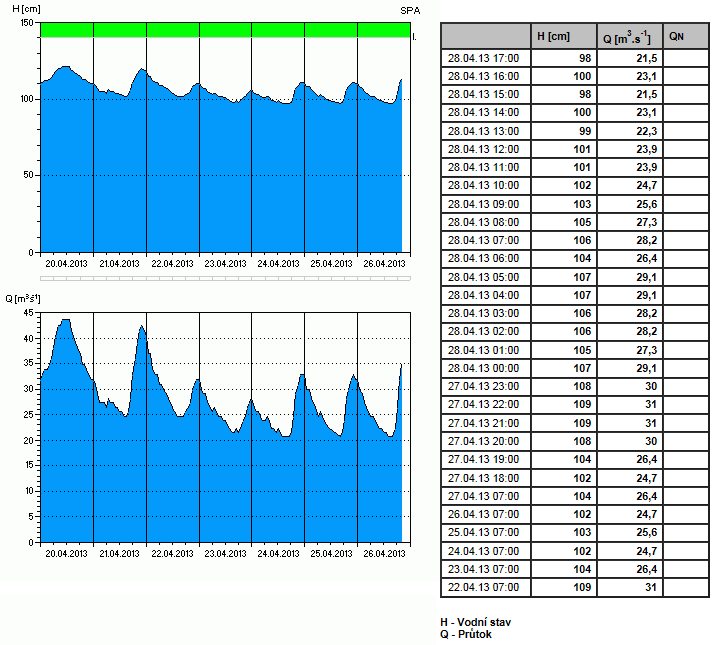Click the 45 tick label on flow axis

[29, 312]
